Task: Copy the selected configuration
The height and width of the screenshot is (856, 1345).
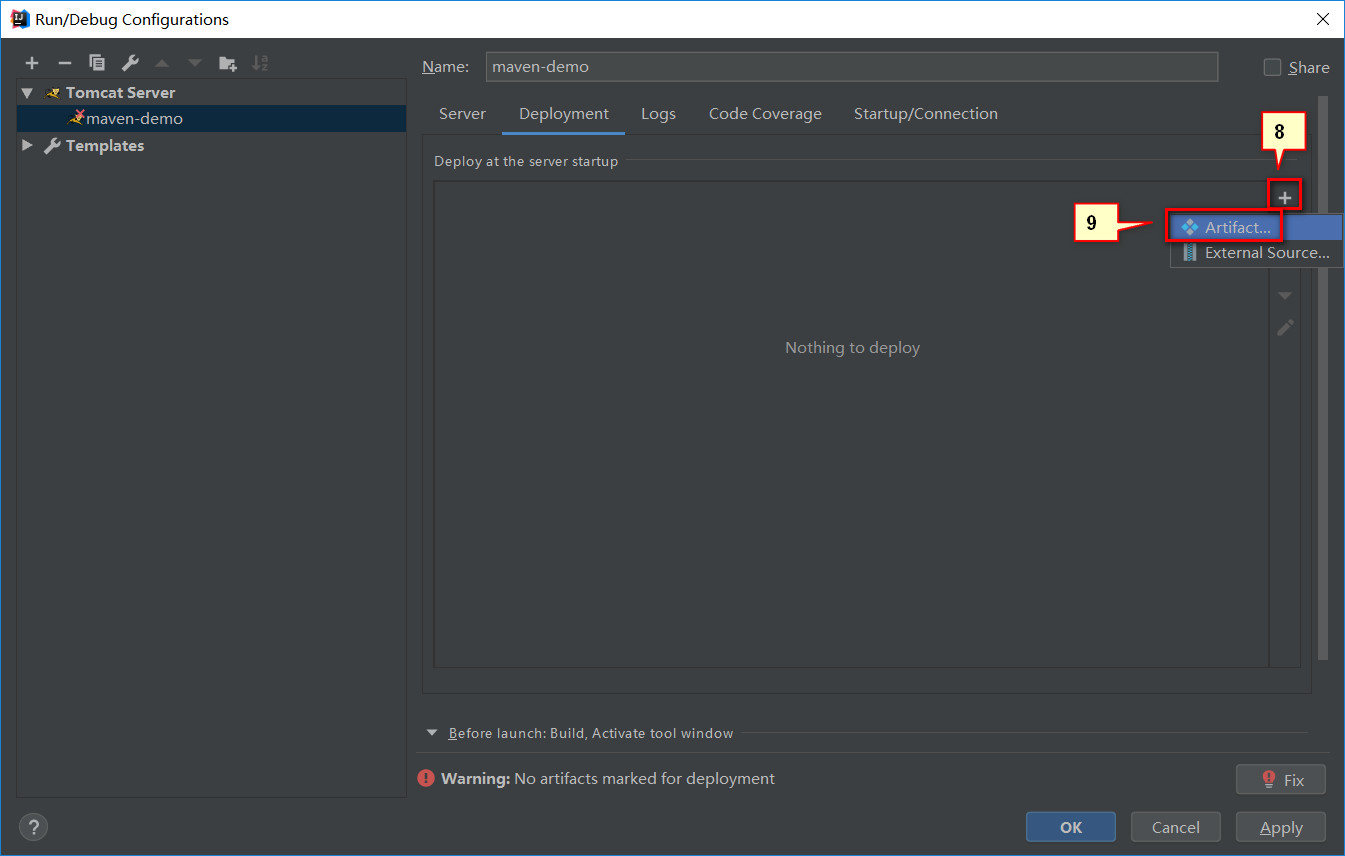Action: [x=97, y=64]
